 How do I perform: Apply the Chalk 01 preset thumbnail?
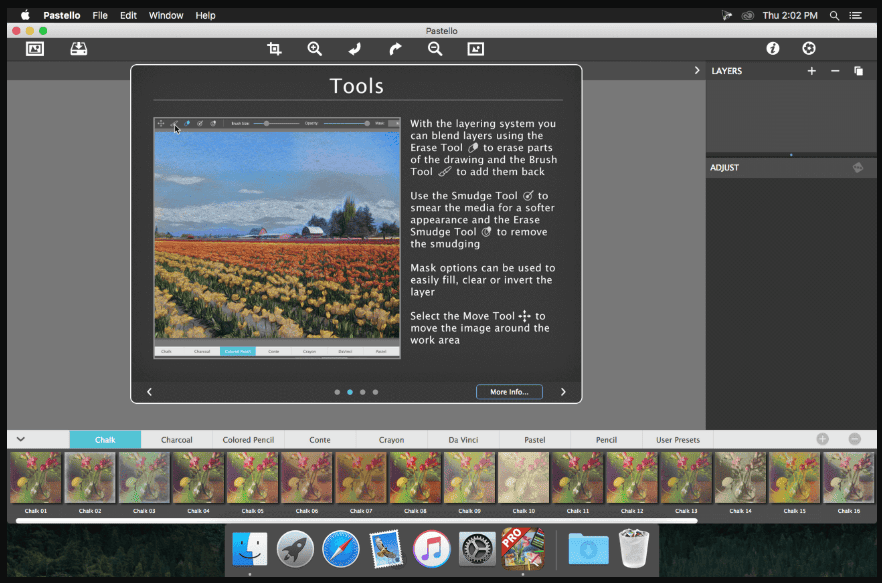click(36, 478)
